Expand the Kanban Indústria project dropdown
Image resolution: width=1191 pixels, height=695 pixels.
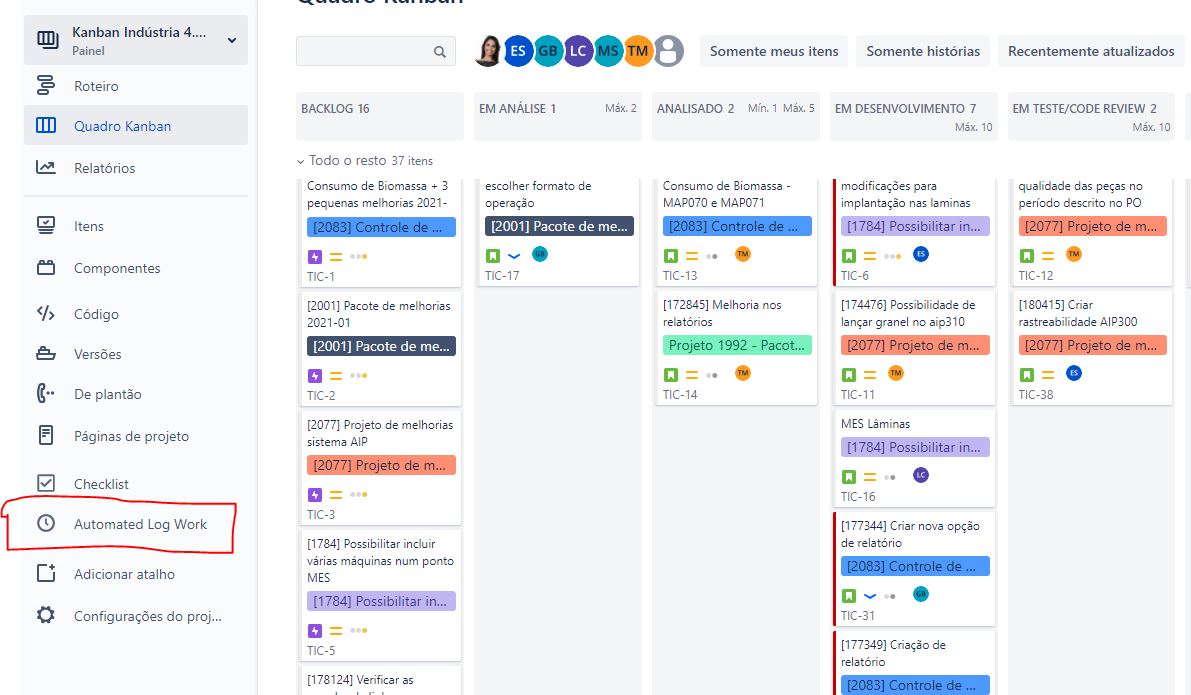tap(232, 40)
